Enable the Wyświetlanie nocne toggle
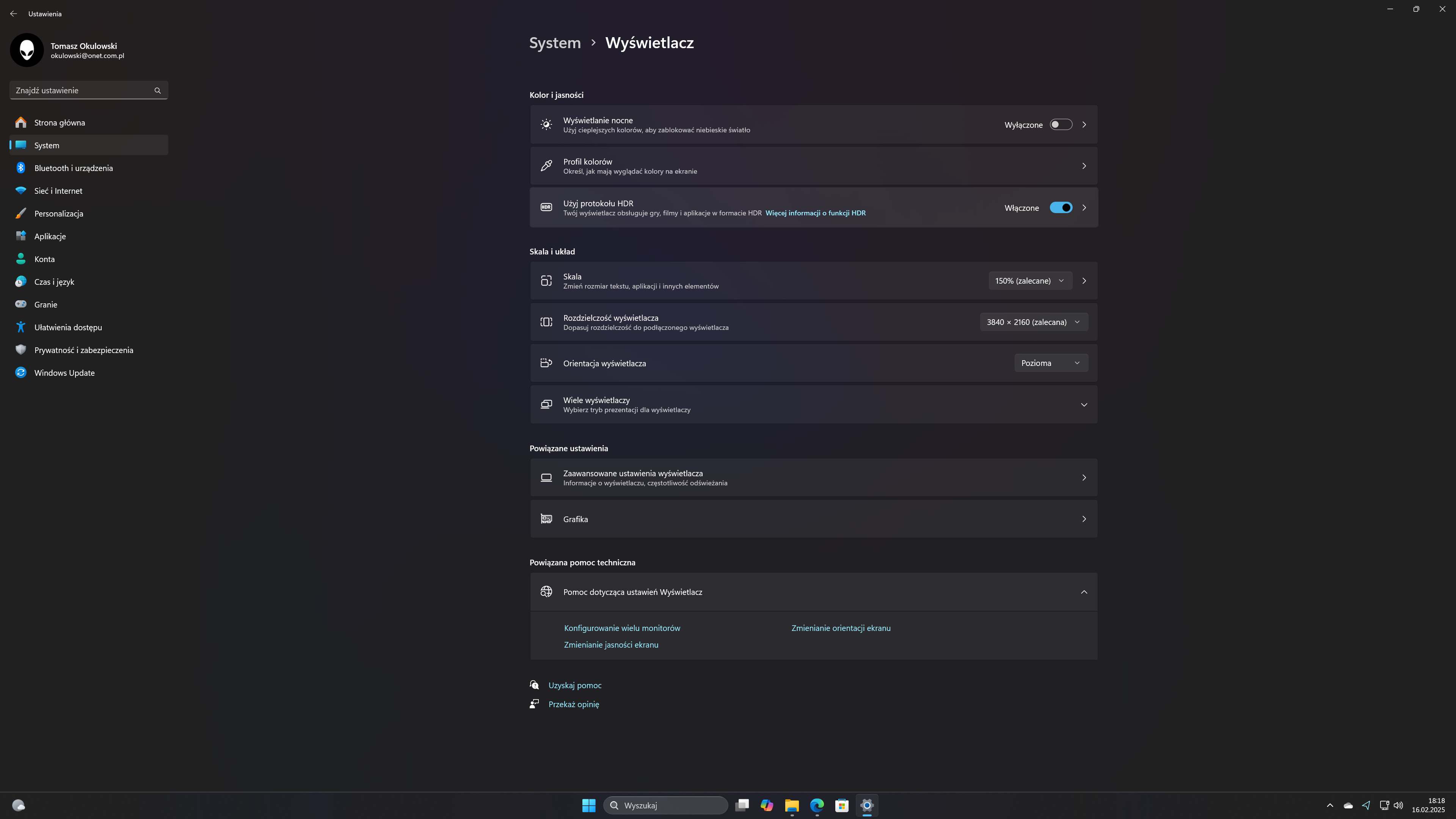1456x819 pixels. [x=1061, y=124]
